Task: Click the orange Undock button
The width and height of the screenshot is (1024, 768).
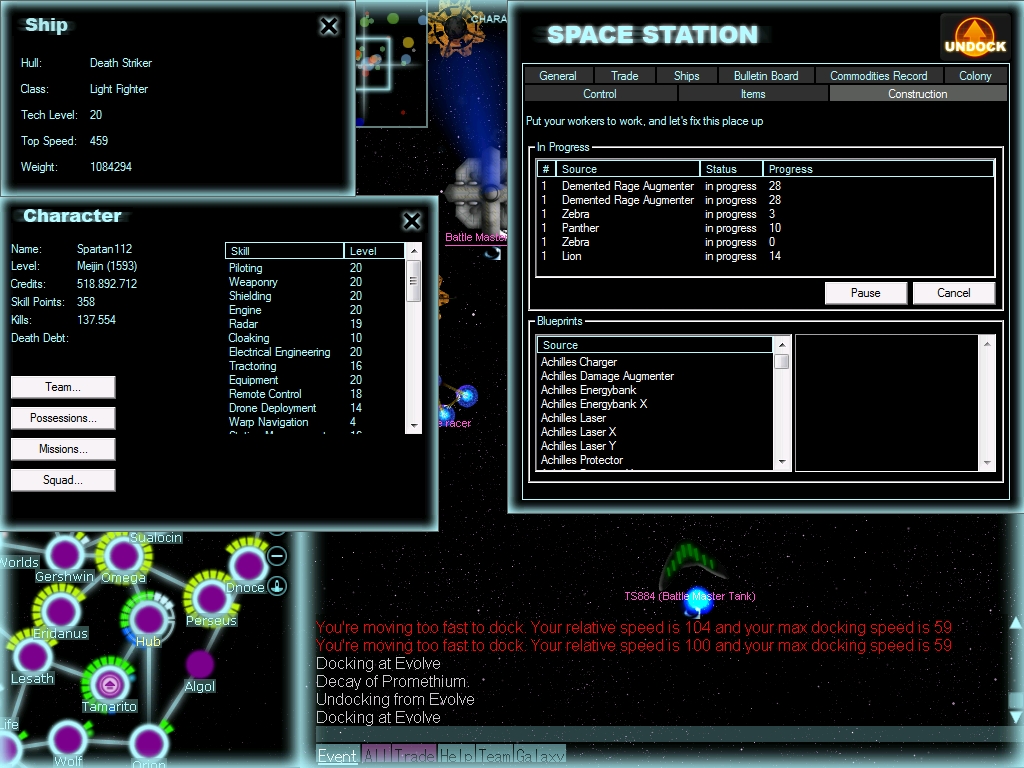Action: pos(975,36)
